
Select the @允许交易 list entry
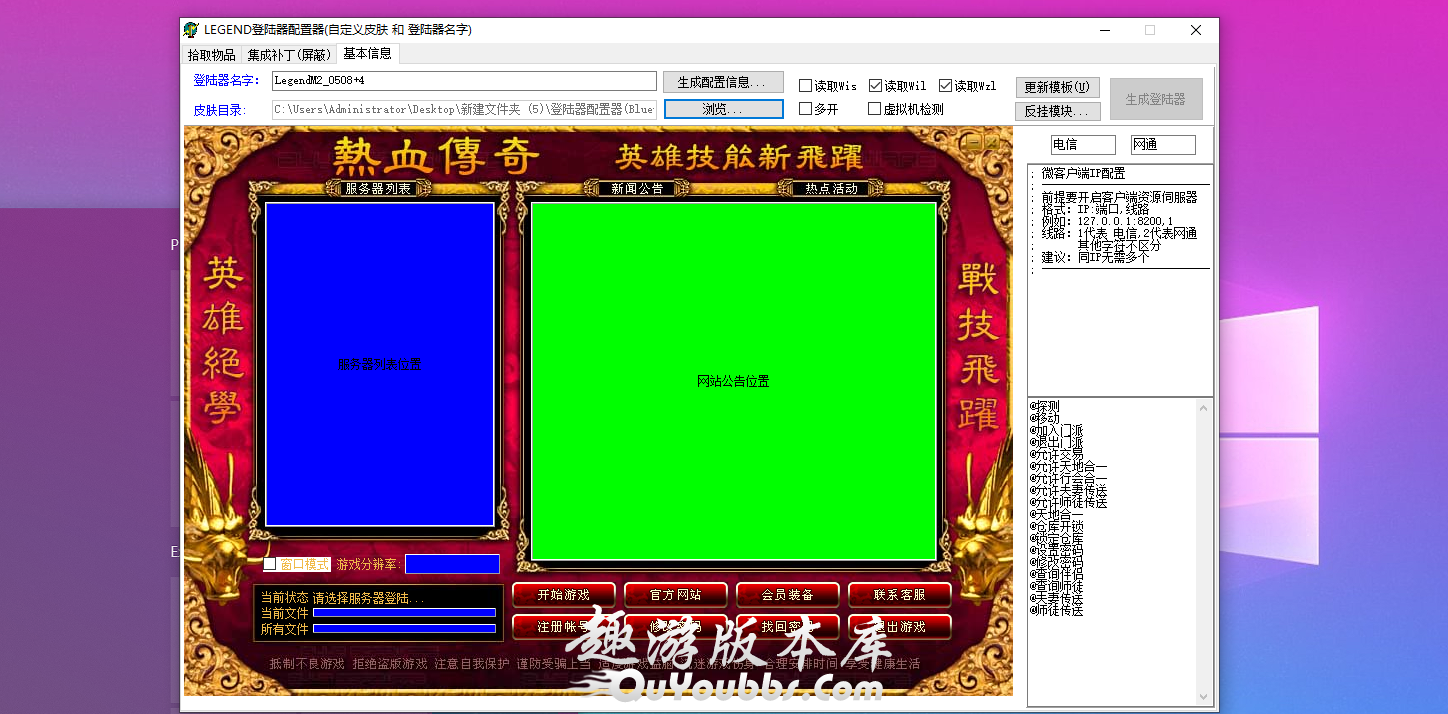pos(1056,455)
